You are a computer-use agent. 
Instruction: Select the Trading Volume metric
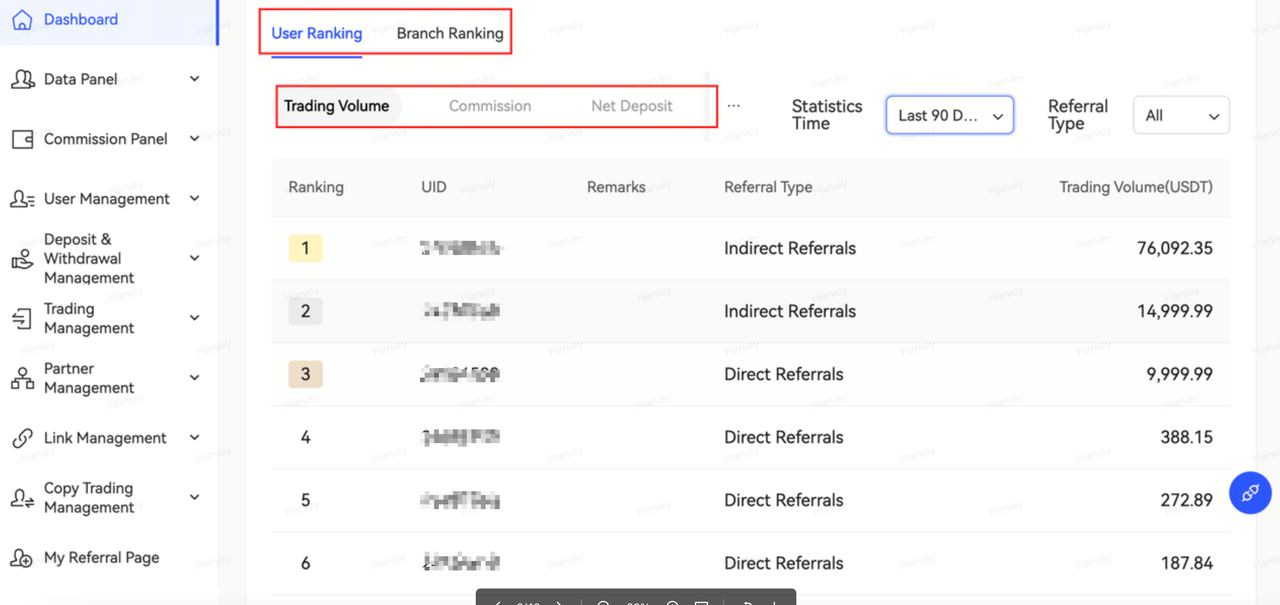(x=336, y=106)
